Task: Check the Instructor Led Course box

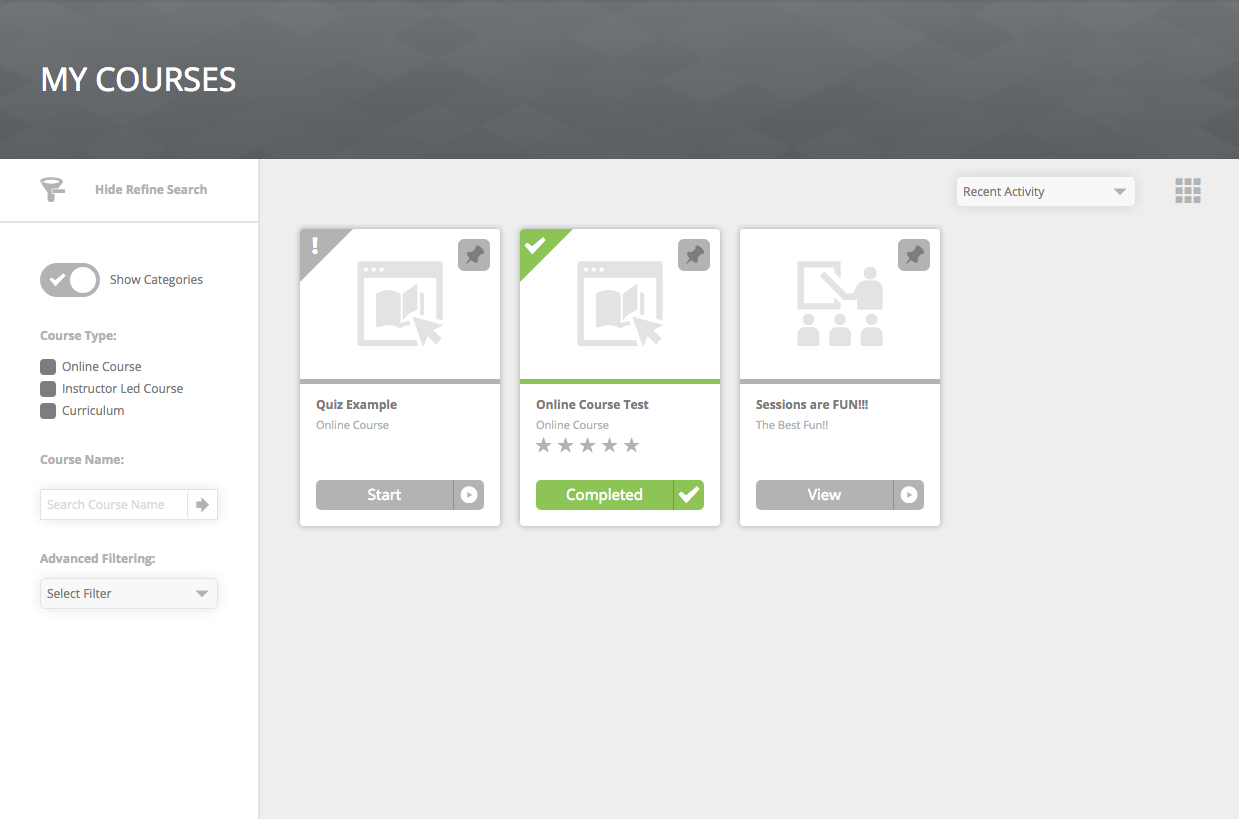Action: [48, 389]
